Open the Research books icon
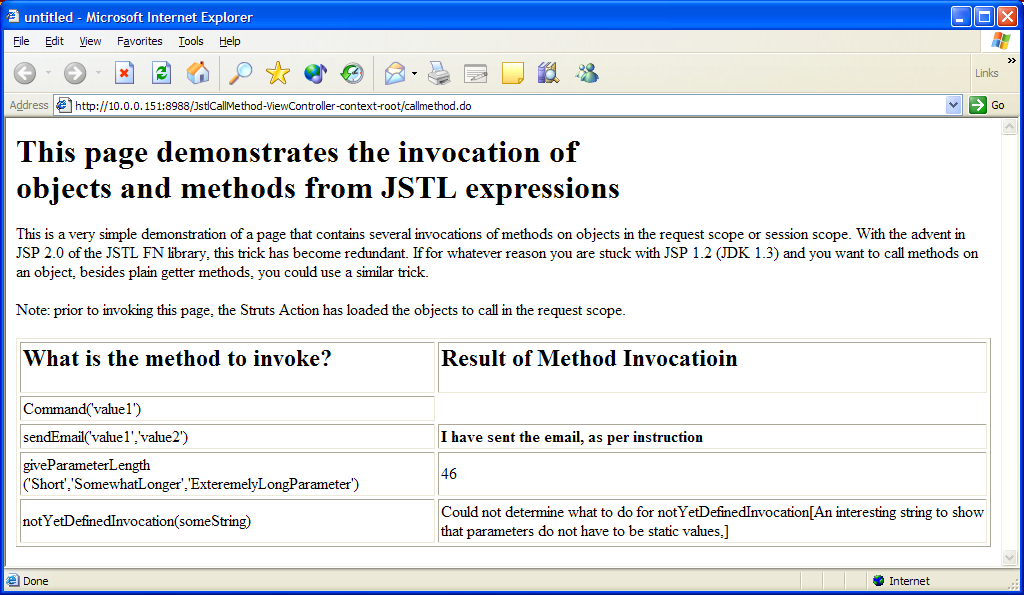The image size is (1024, 595). coord(548,73)
